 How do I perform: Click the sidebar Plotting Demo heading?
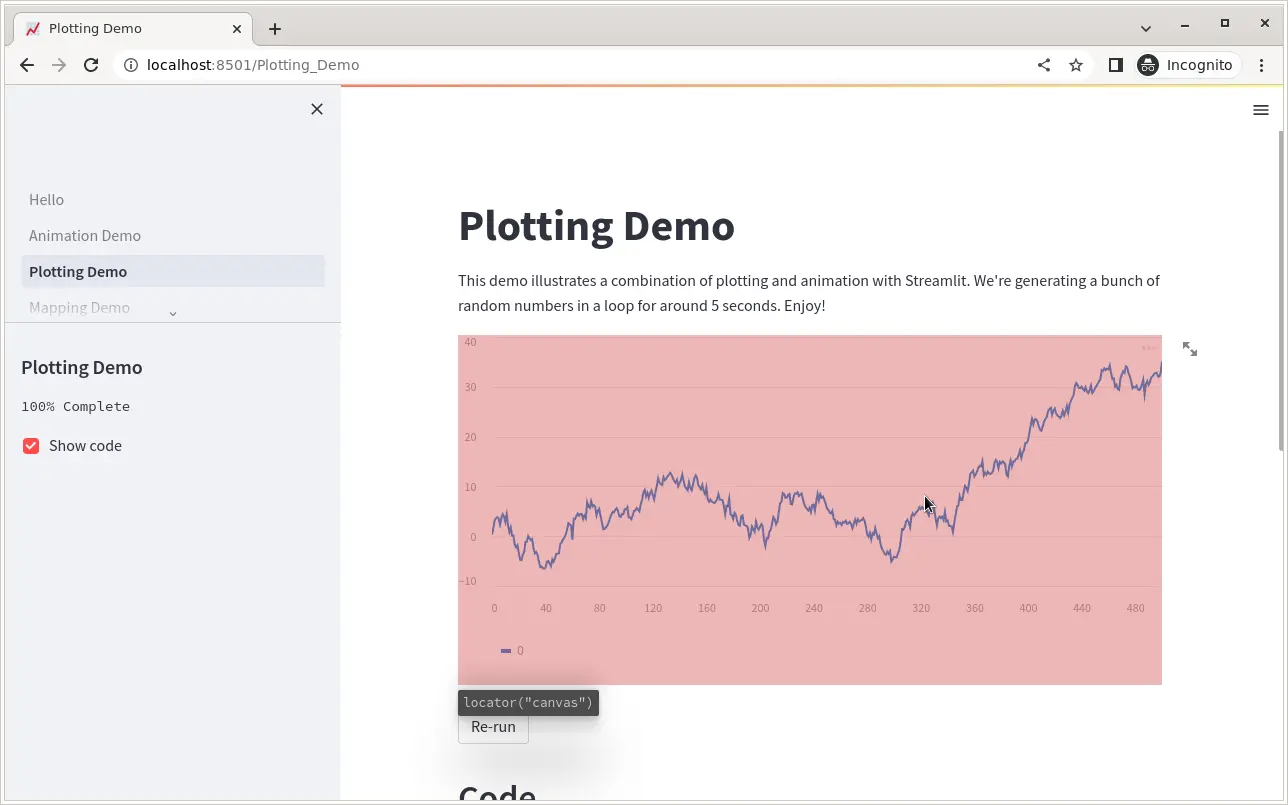(82, 368)
